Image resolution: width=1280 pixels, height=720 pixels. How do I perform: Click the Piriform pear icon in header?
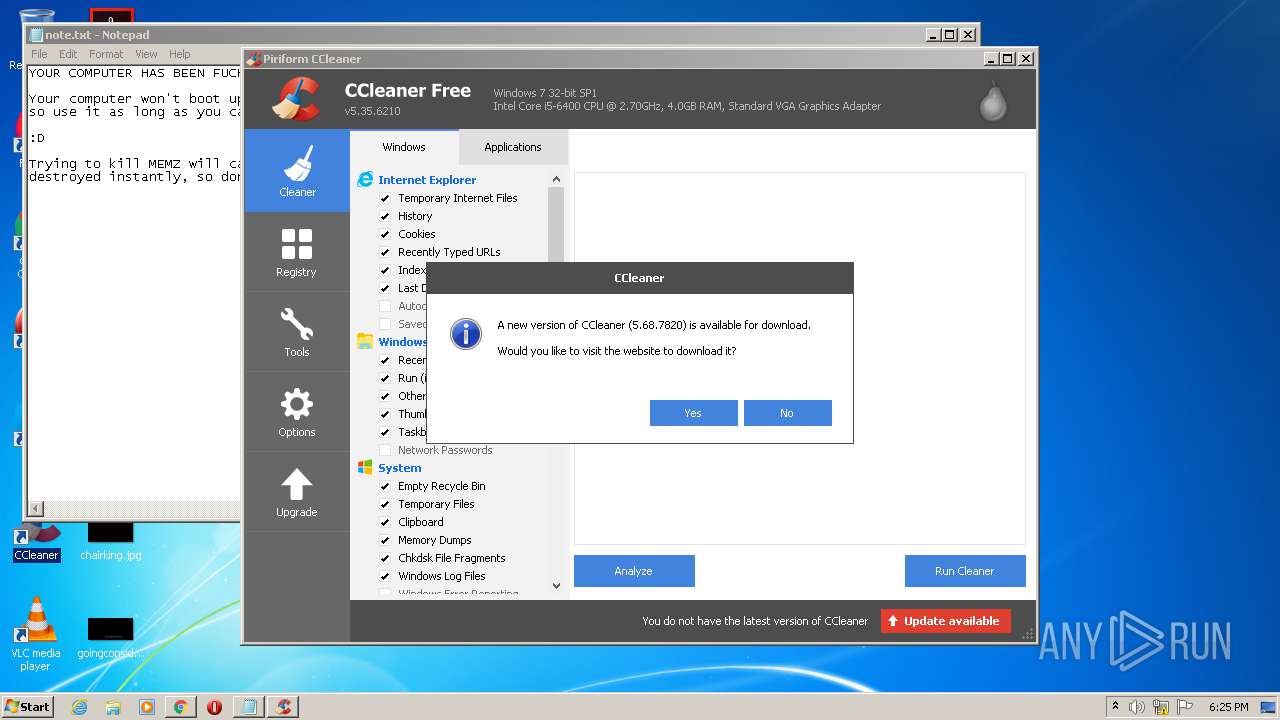(993, 100)
